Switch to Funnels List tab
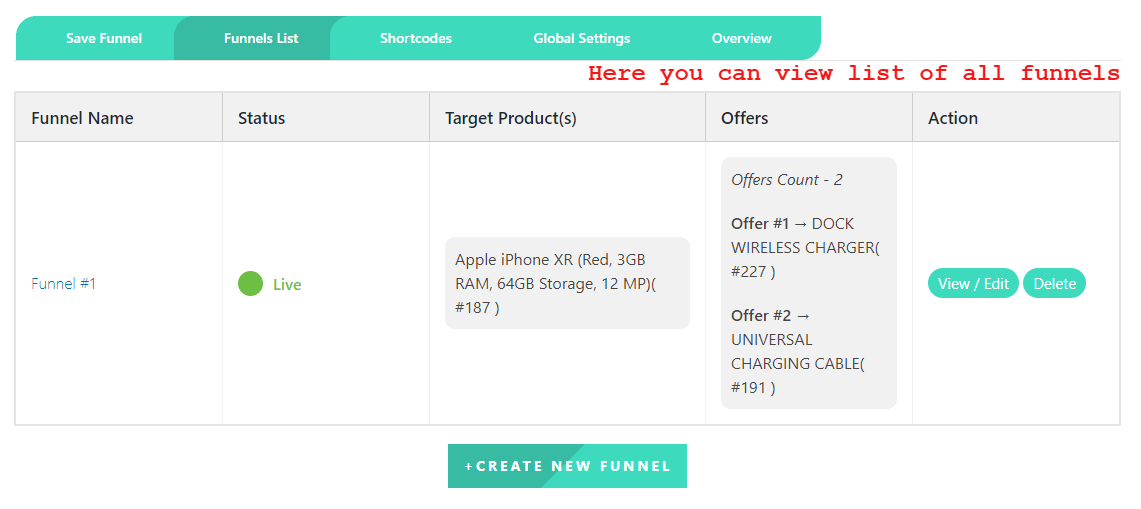This screenshot has height=509, width=1141. (261, 38)
